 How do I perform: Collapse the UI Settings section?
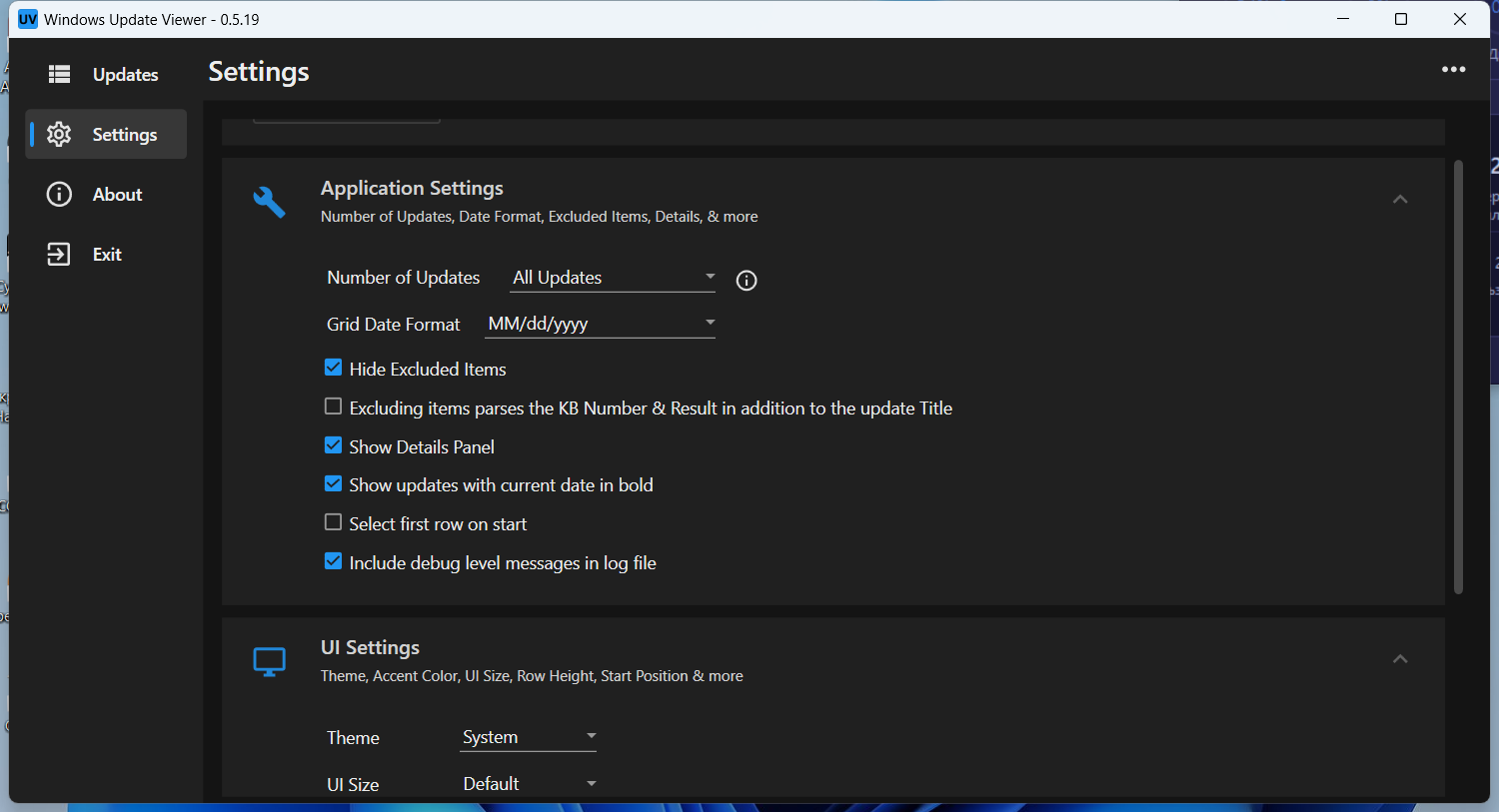[1400, 659]
